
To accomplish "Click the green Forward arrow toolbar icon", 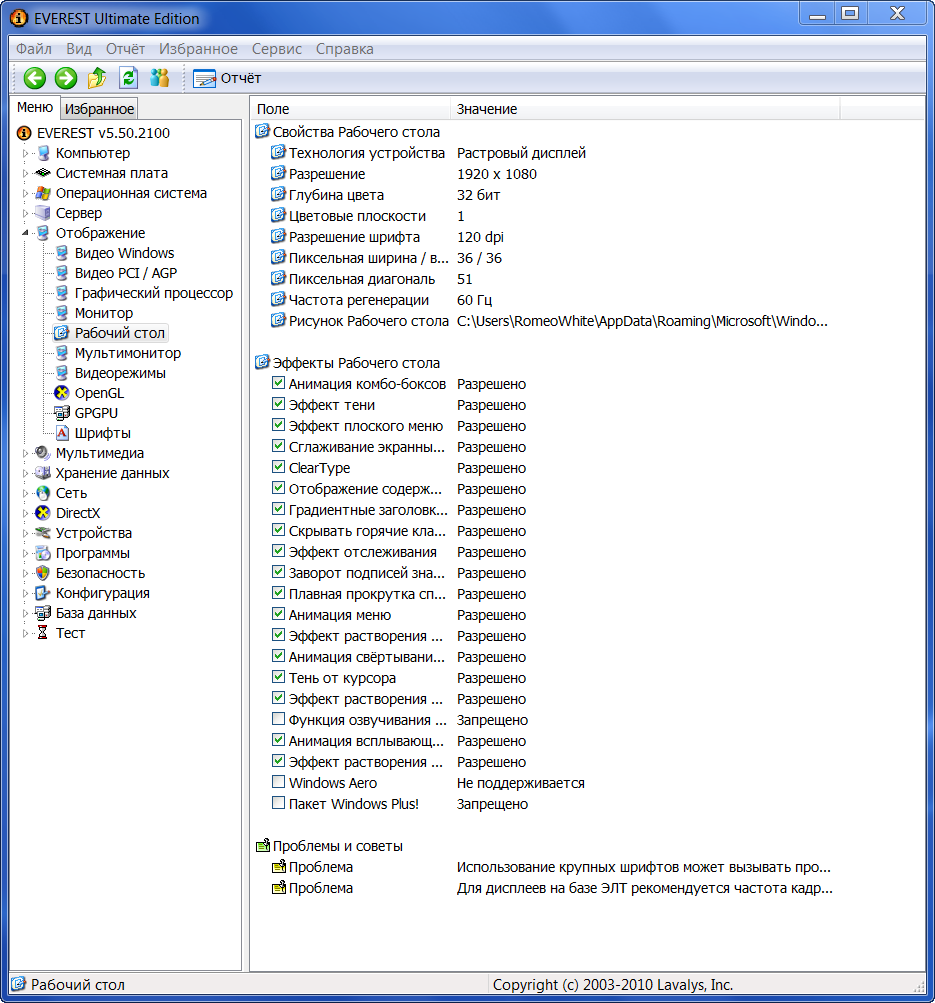I will [66, 78].
